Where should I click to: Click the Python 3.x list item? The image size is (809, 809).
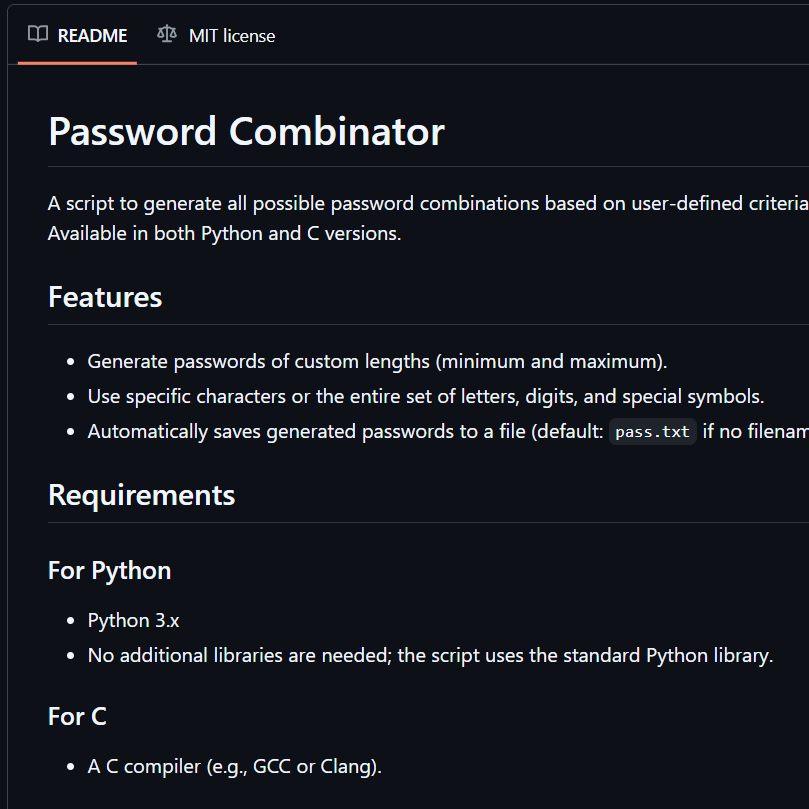[x=134, y=620]
